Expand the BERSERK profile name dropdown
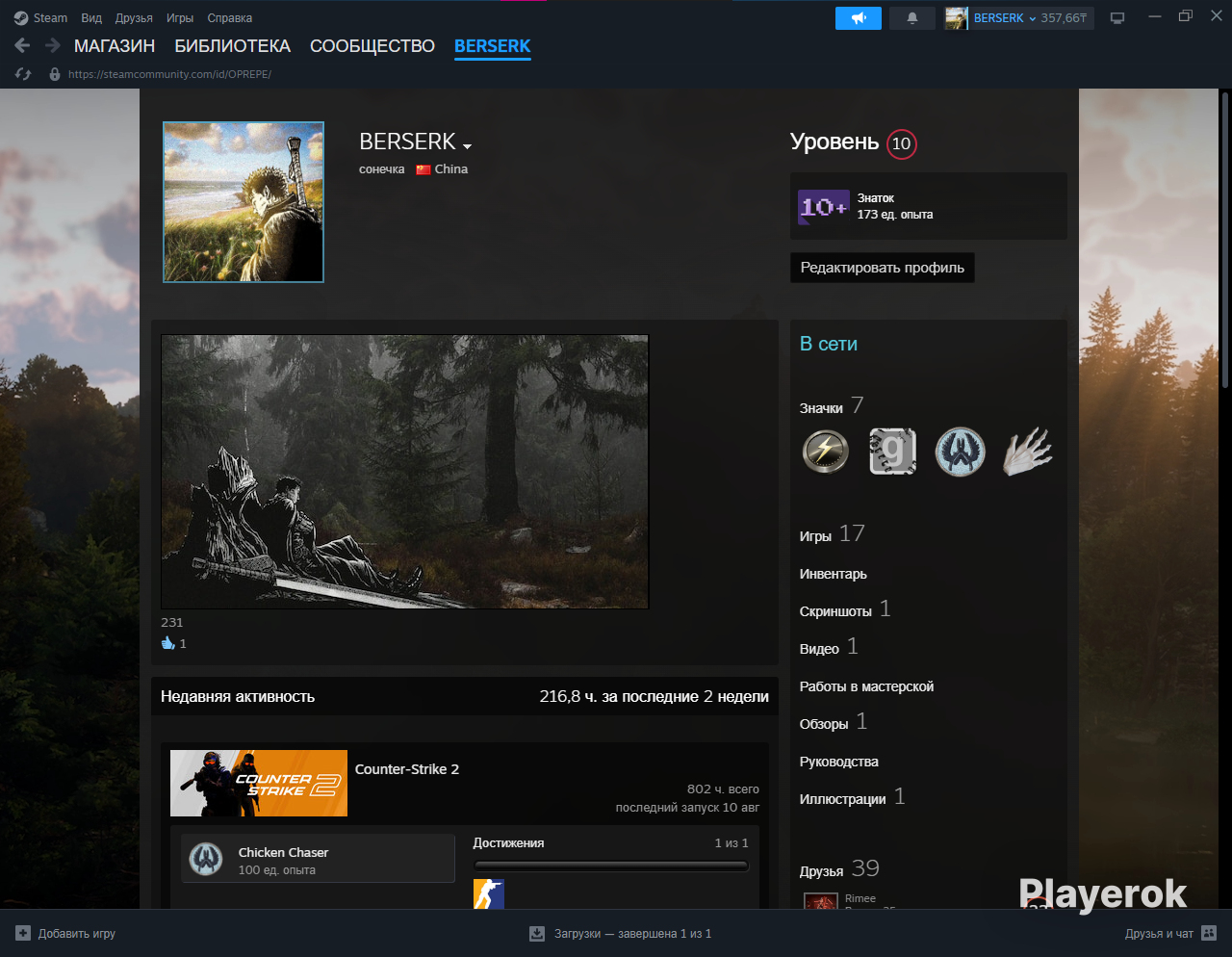The image size is (1232, 957). pos(467,146)
